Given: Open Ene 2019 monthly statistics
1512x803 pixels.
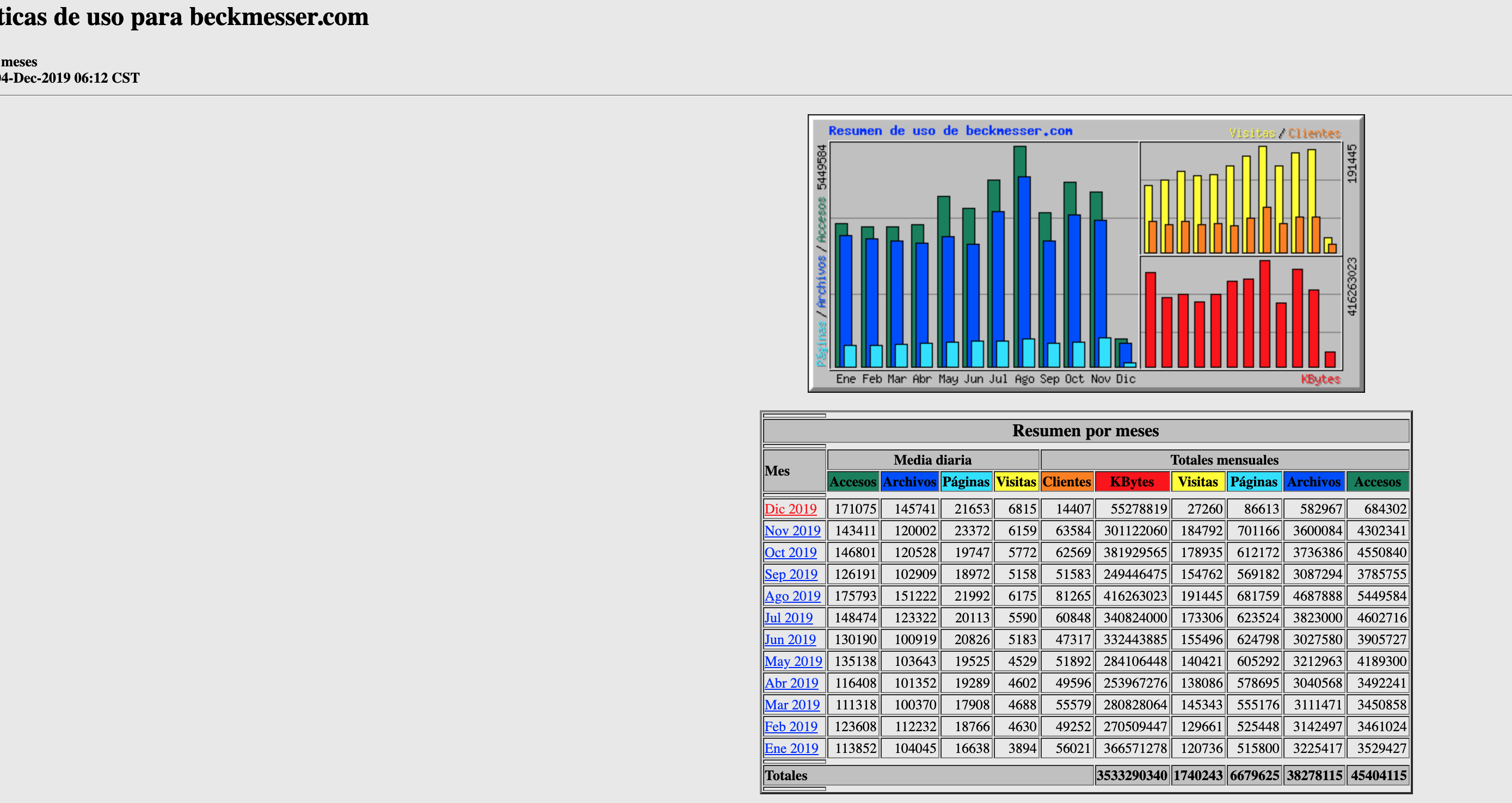Looking at the screenshot, I should coord(791,748).
